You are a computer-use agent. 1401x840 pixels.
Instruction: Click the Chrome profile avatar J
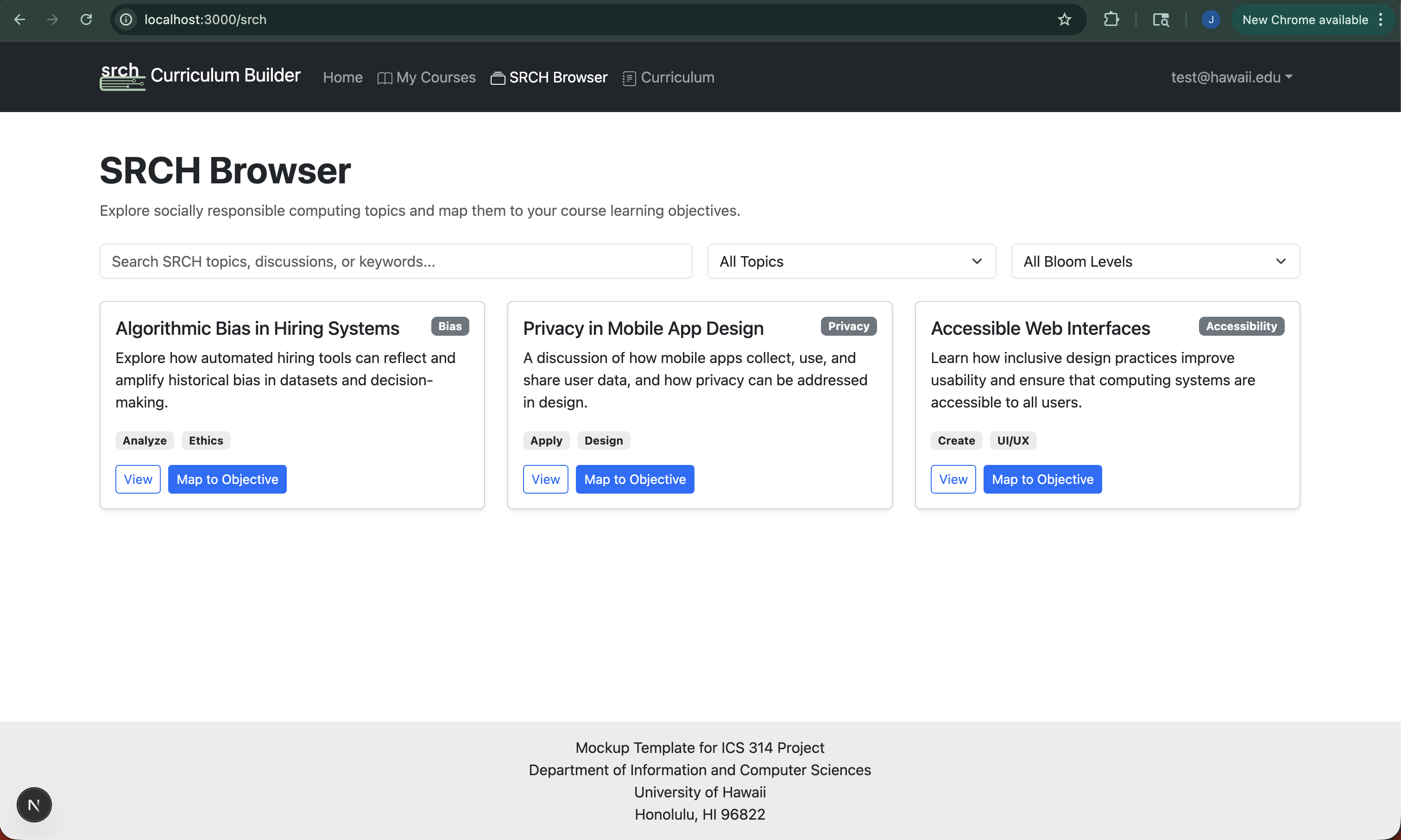click(1211, 20)
